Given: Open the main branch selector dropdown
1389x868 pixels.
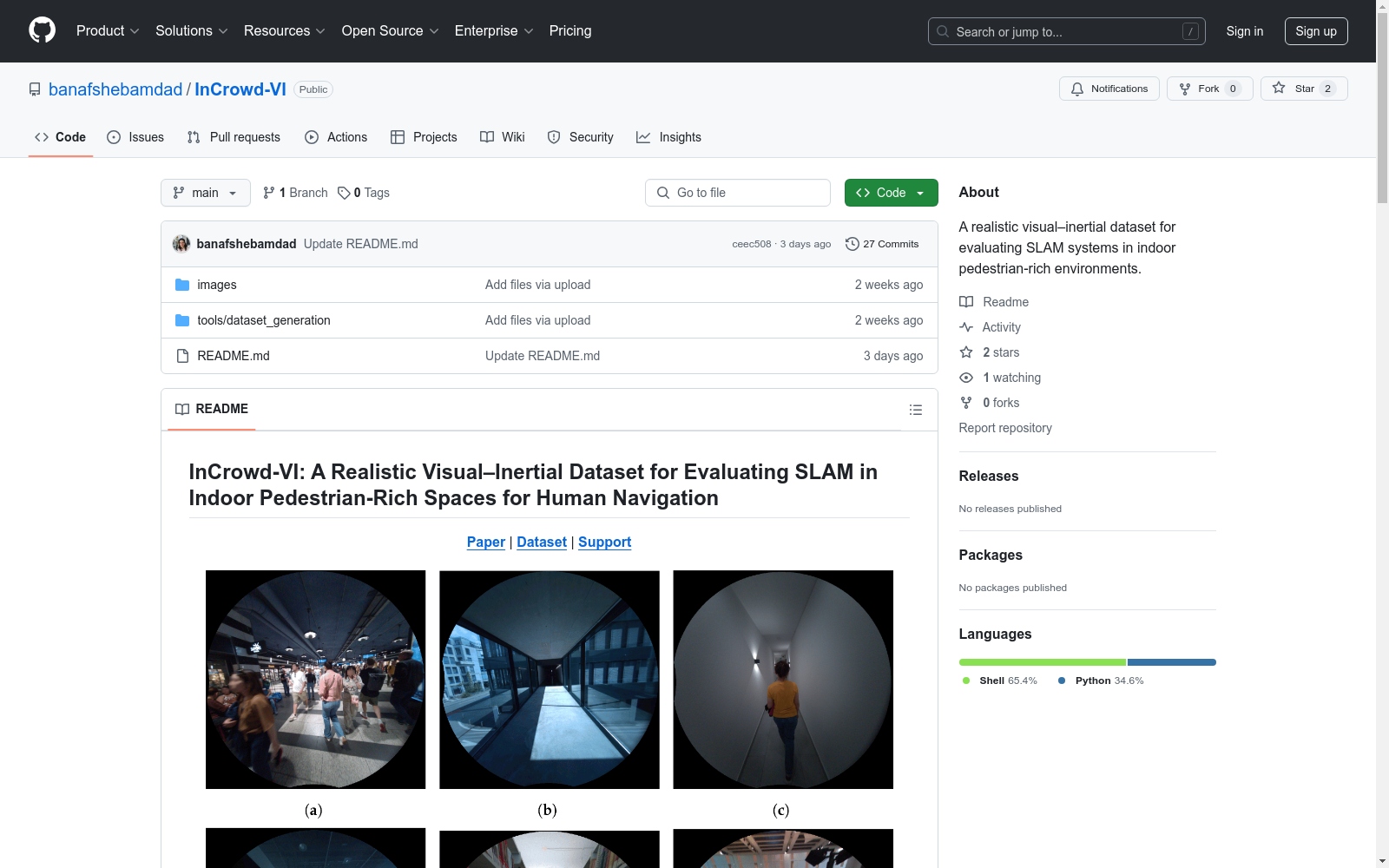Looking at the screenshot, I should click(206, 193).
